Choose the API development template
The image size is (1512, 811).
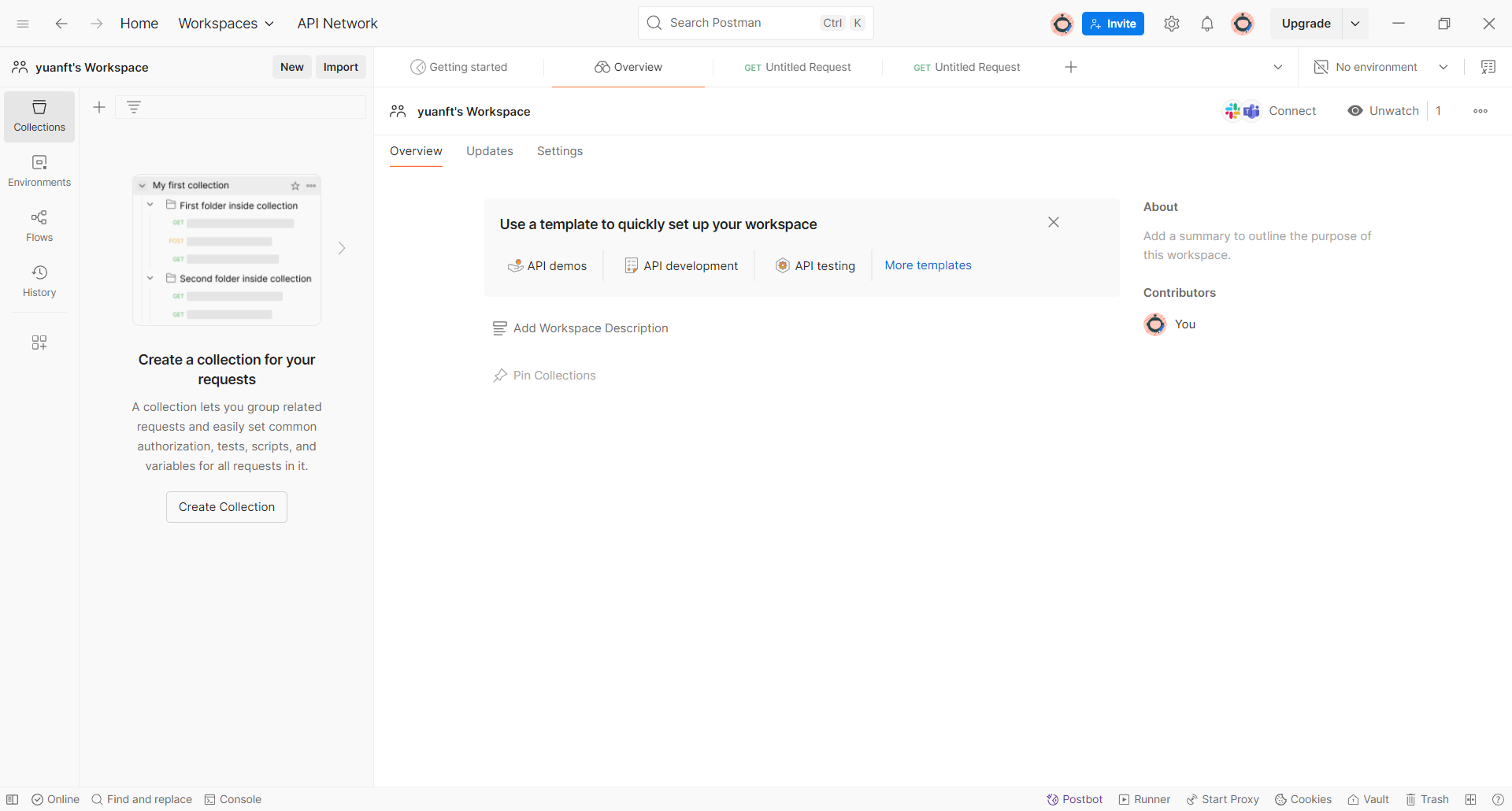681,266
